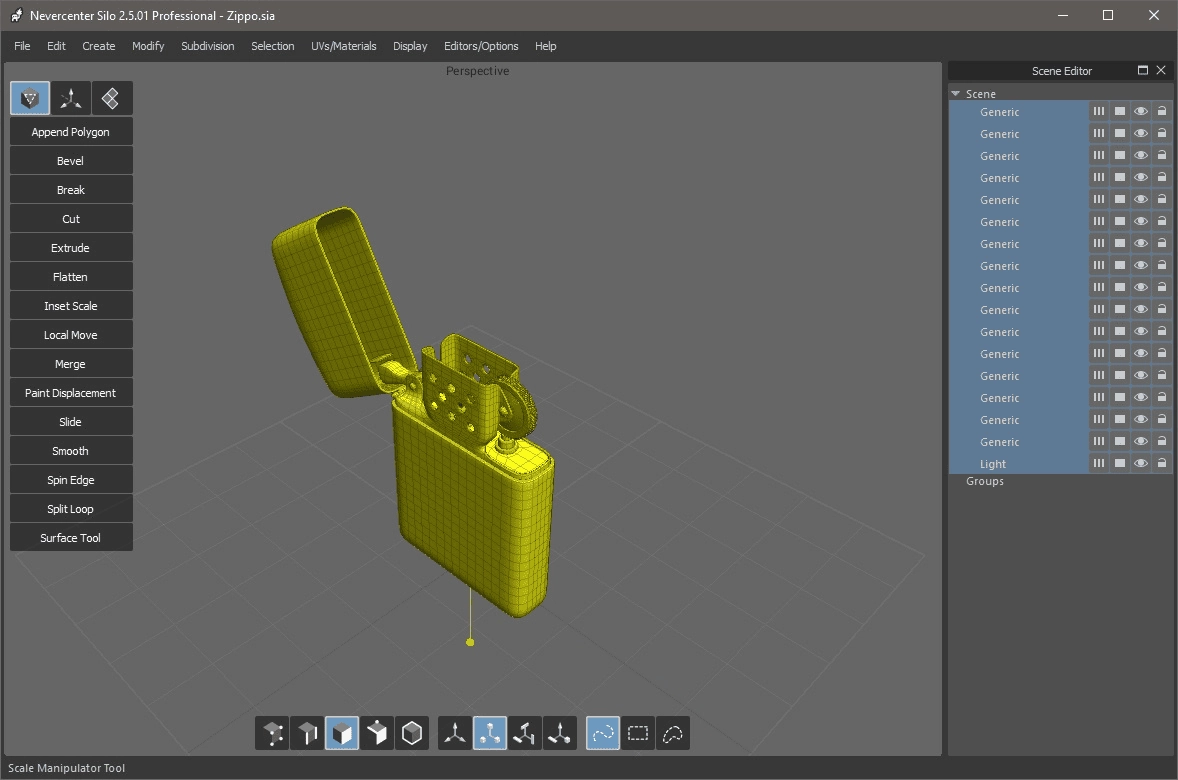Click the Spin Edge button
Screen dimensions: 1178x780
[x=71, y=480]
